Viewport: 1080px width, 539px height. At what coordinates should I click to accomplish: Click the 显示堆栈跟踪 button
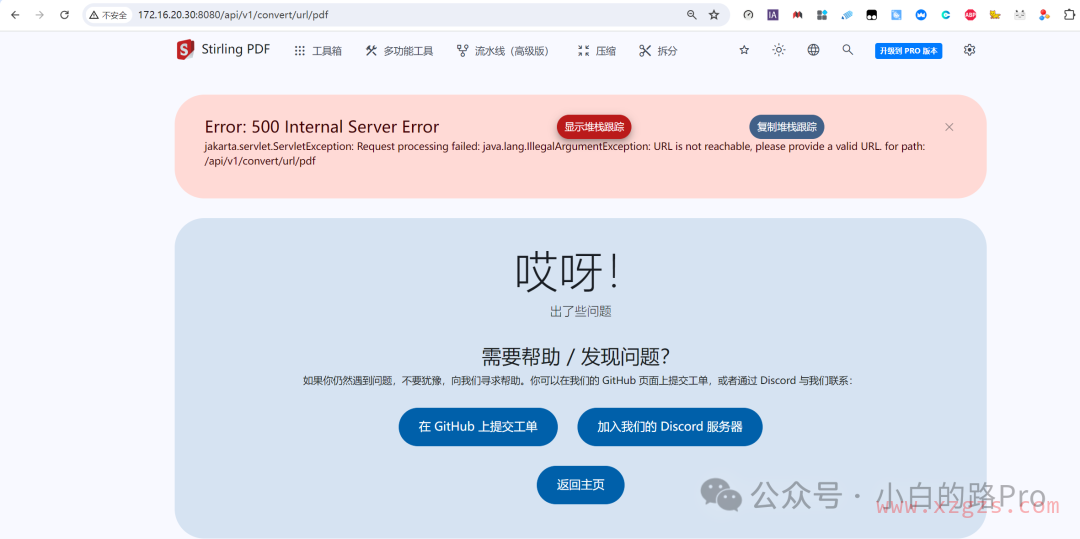coord(594,127)
